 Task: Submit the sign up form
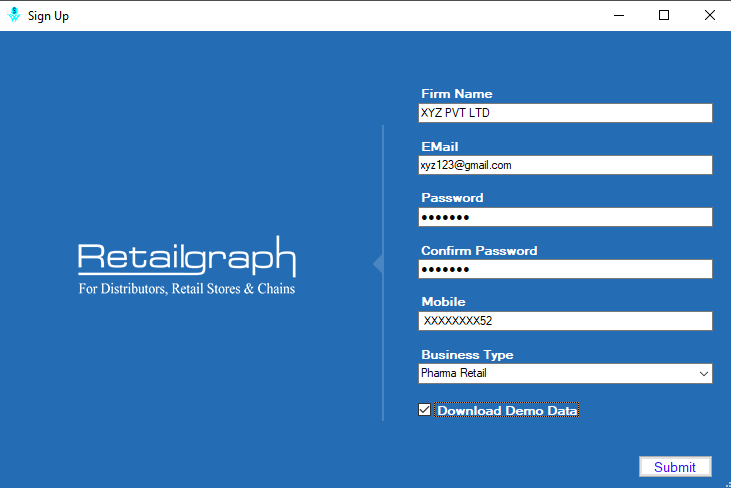pyautogui.click(x=675, y=467)
